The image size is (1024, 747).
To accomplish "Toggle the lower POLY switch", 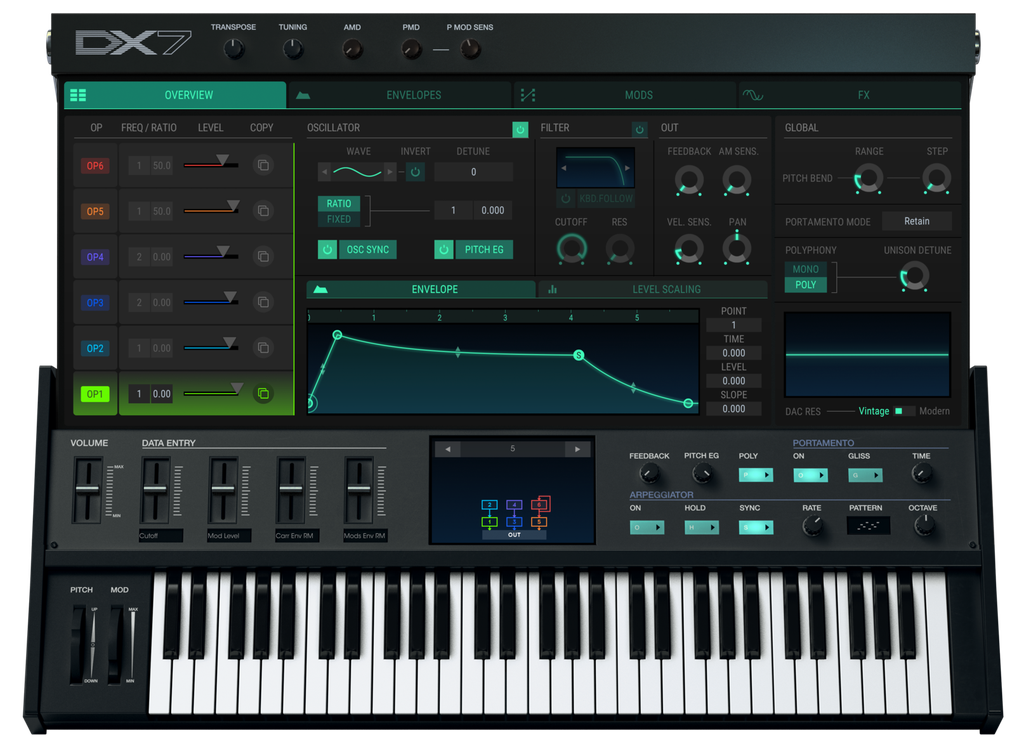I will 756,475.
